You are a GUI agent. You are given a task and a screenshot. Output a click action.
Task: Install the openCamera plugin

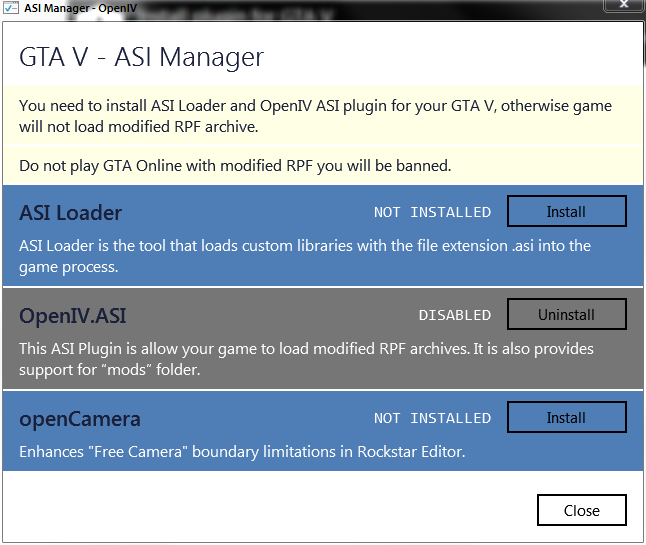point(566,417)
